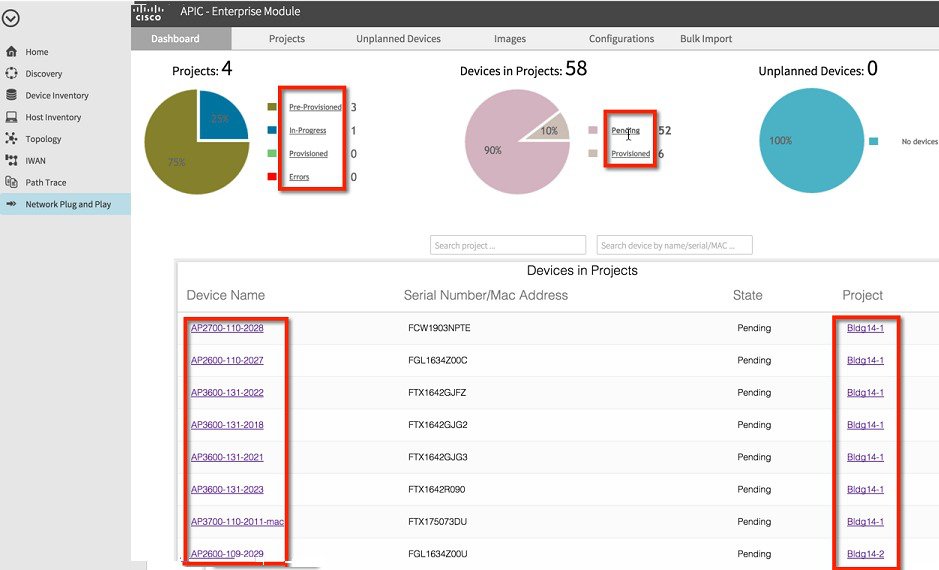Click the blue In-Progress legend swatch
Image resolution: width=939 pixels, height=570 pixels.
272,130
